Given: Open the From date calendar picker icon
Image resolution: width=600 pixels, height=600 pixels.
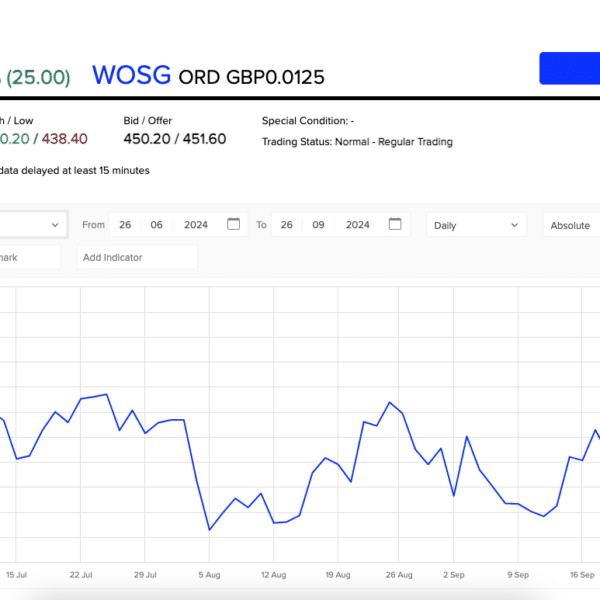Looking at the screenshot, I should point(233,224).
